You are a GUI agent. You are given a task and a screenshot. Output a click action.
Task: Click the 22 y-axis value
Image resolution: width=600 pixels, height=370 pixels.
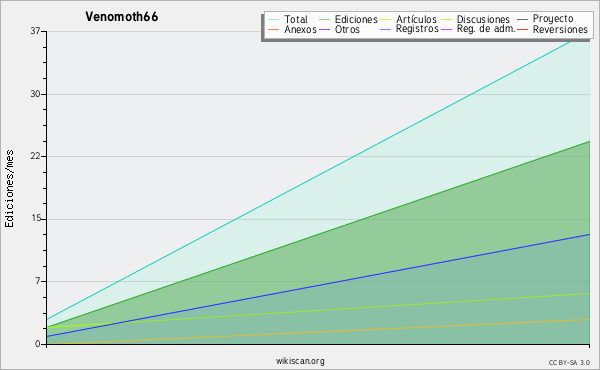click(x=36, y=156)
